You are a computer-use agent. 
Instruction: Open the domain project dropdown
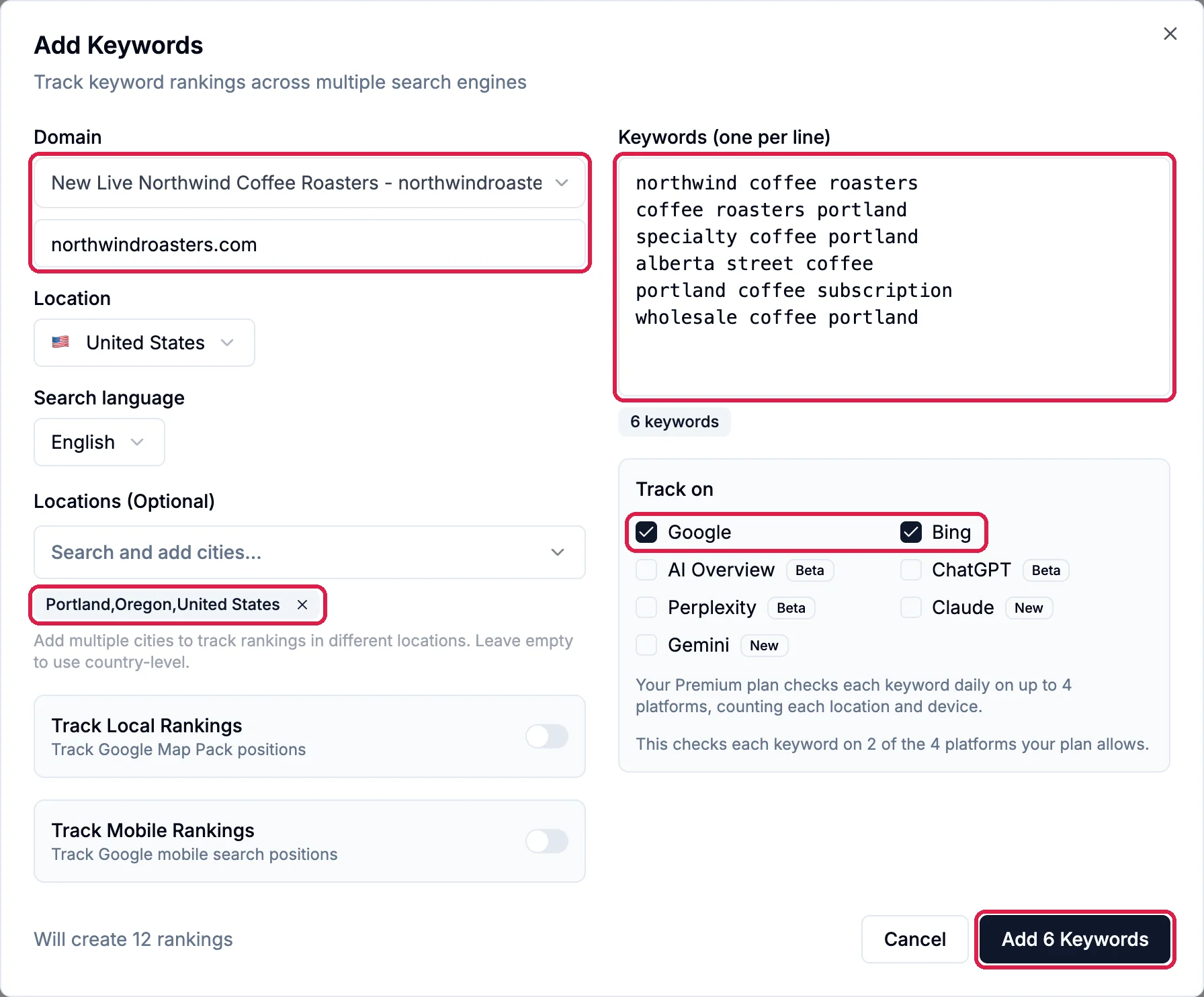pyautogui.click(x=310, y=183)
